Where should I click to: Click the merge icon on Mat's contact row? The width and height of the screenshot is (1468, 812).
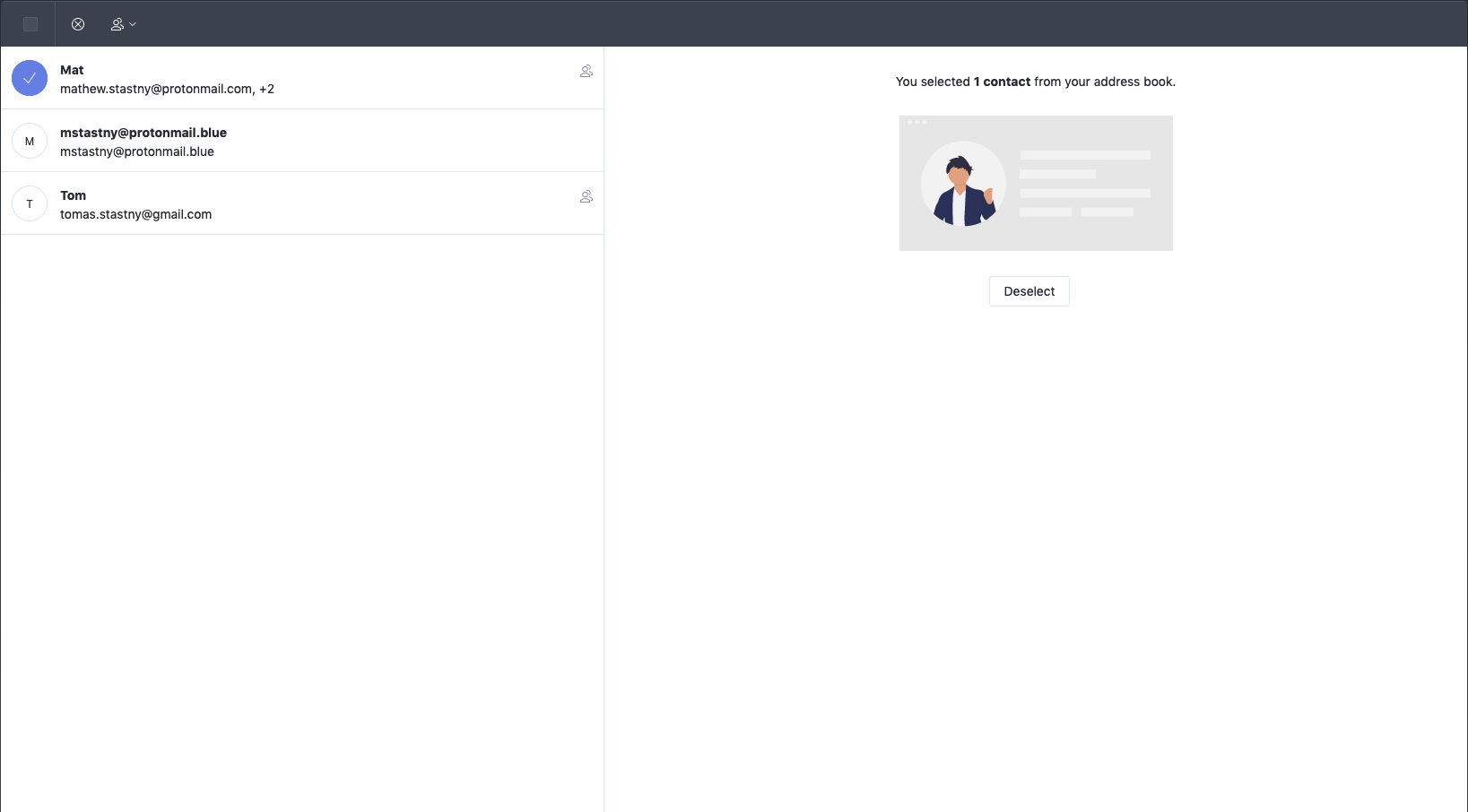586,71
